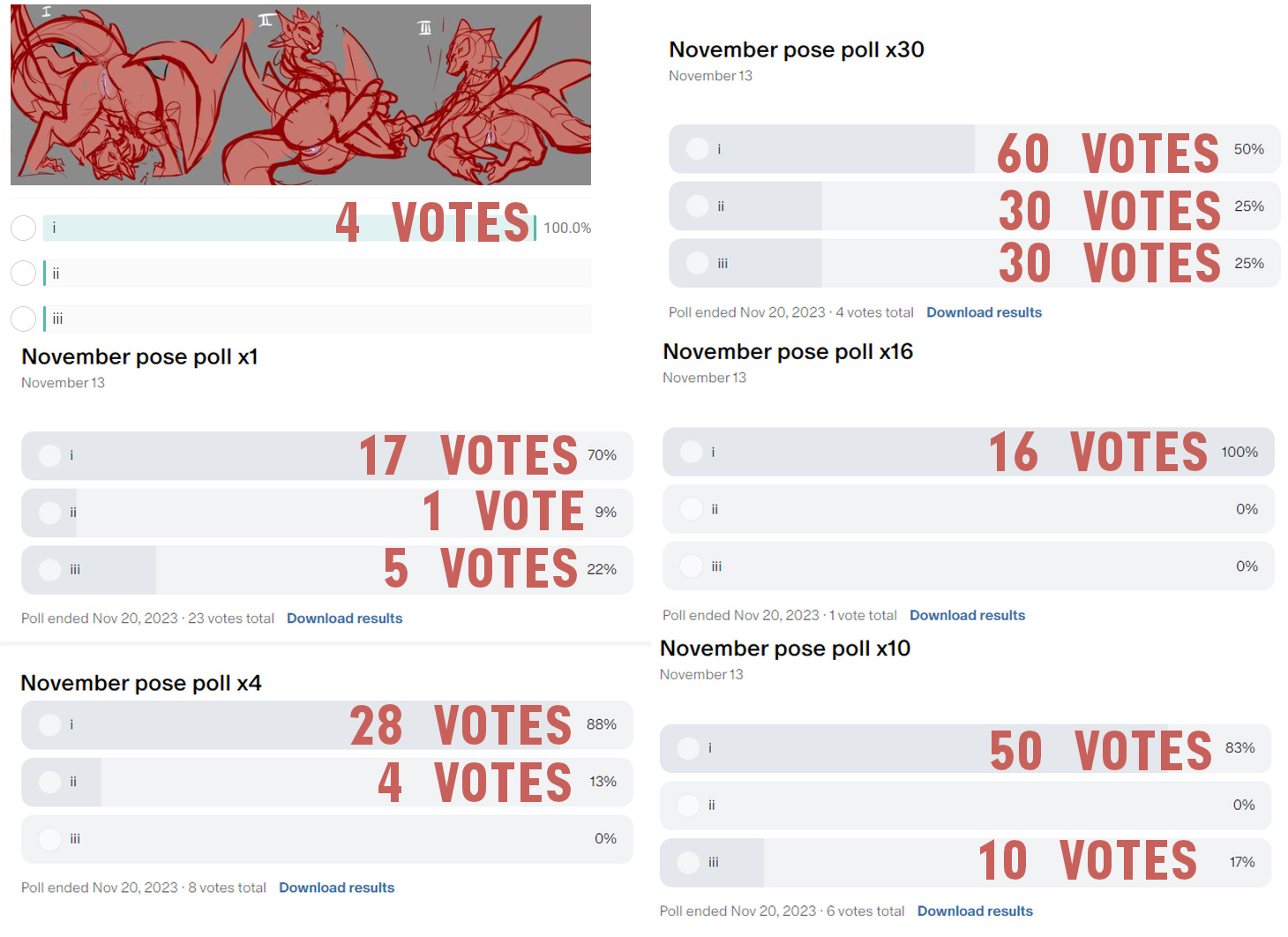This screenshot has width=1288, height=937.
Task: Choose option iii in poll x1
Action: (x=327, y=570)
